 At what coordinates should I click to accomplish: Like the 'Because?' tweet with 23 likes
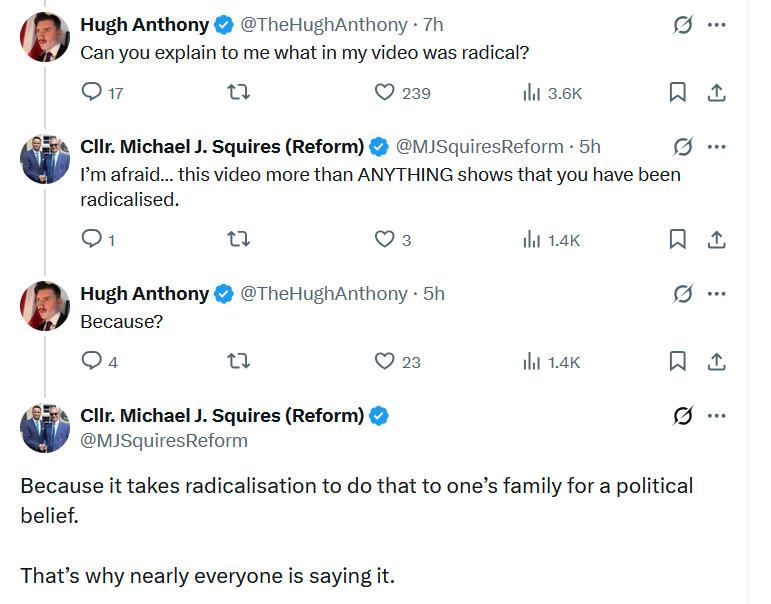385,361
